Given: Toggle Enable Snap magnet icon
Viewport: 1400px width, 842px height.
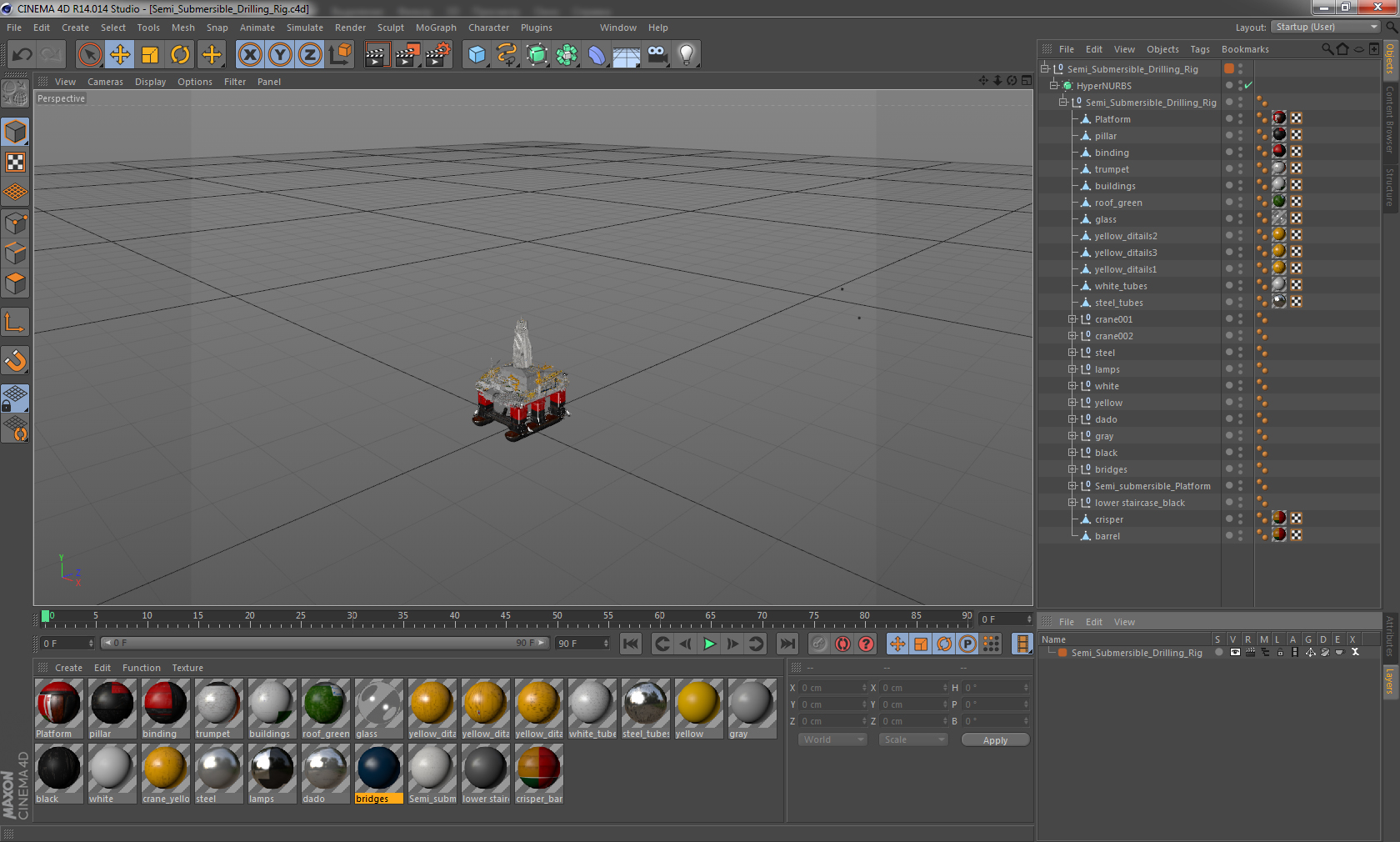Looking at the screenshot, I should [x=16, y=360].
